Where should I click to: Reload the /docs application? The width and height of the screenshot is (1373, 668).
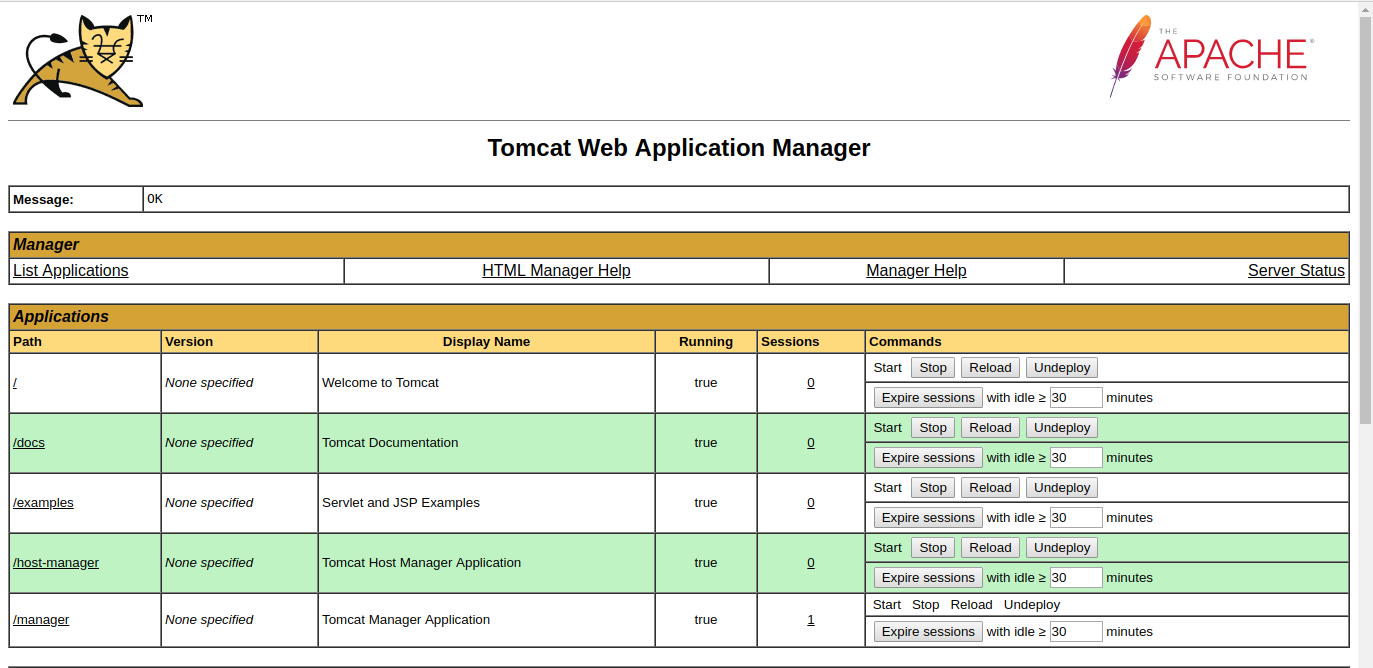[990, 428]
